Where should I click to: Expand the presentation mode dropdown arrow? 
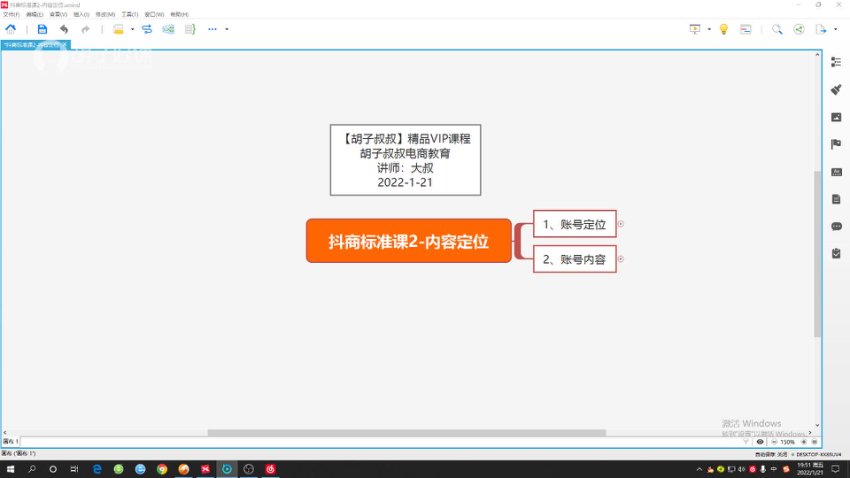point(709,29)
